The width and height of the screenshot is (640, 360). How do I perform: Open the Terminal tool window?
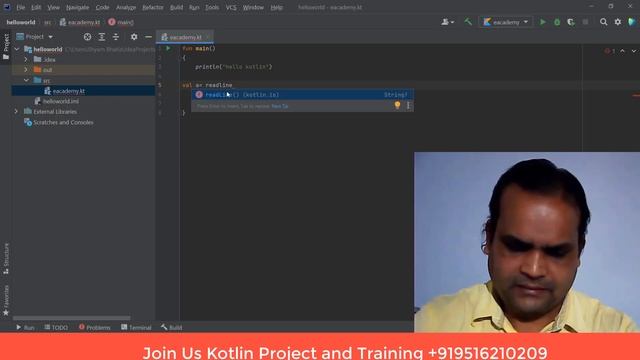pyautogui.click(x=136, y=327)
